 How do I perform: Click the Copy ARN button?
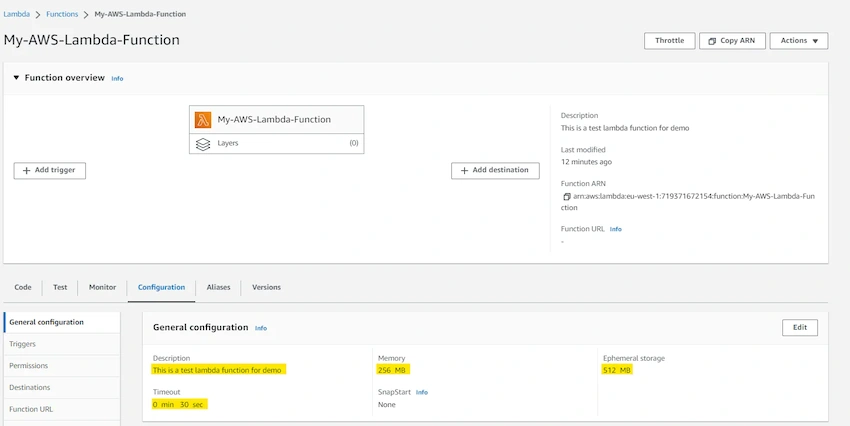(x=732, y=41)
